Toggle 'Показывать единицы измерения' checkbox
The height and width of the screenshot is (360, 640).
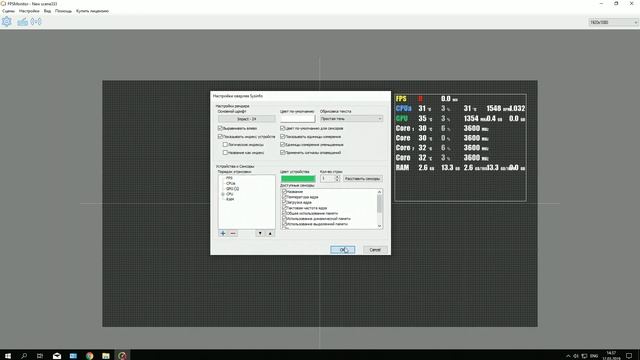click(282, 136)
